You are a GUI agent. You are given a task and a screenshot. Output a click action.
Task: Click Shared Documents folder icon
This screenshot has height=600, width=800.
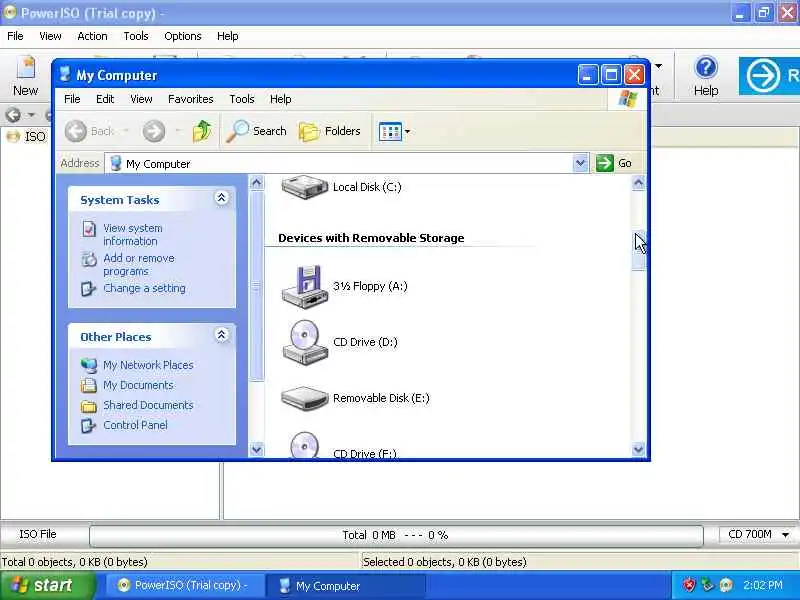click(89, 406)
